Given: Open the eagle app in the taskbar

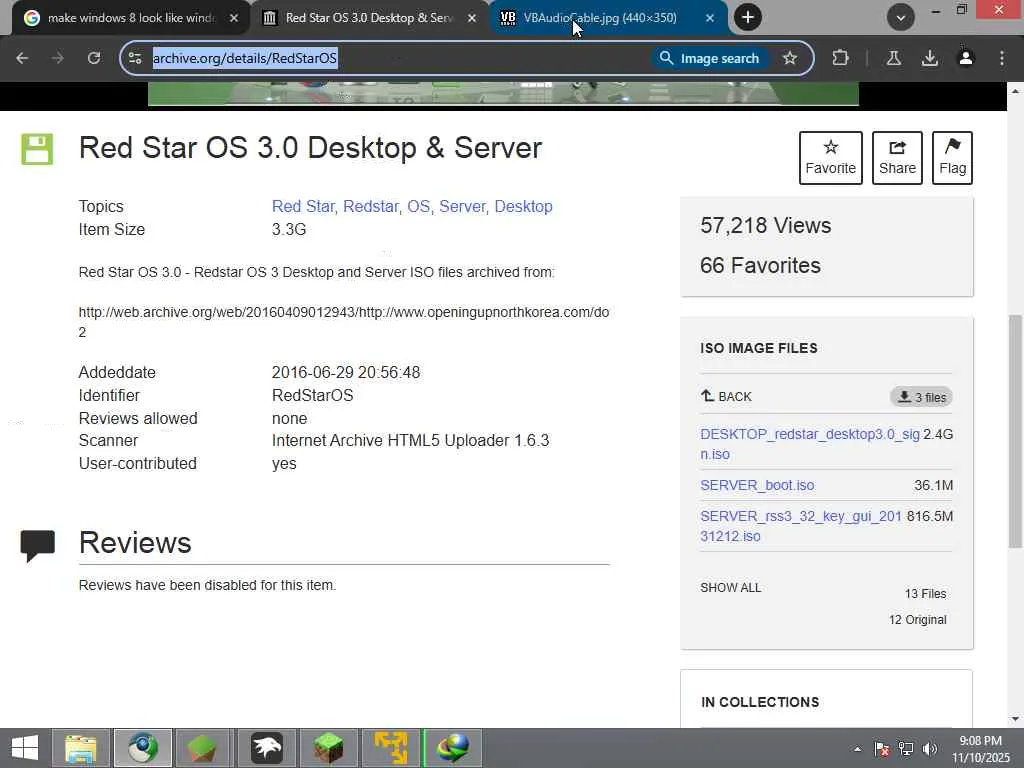Looking at the screenshot, I should click(x=267, y=748).
